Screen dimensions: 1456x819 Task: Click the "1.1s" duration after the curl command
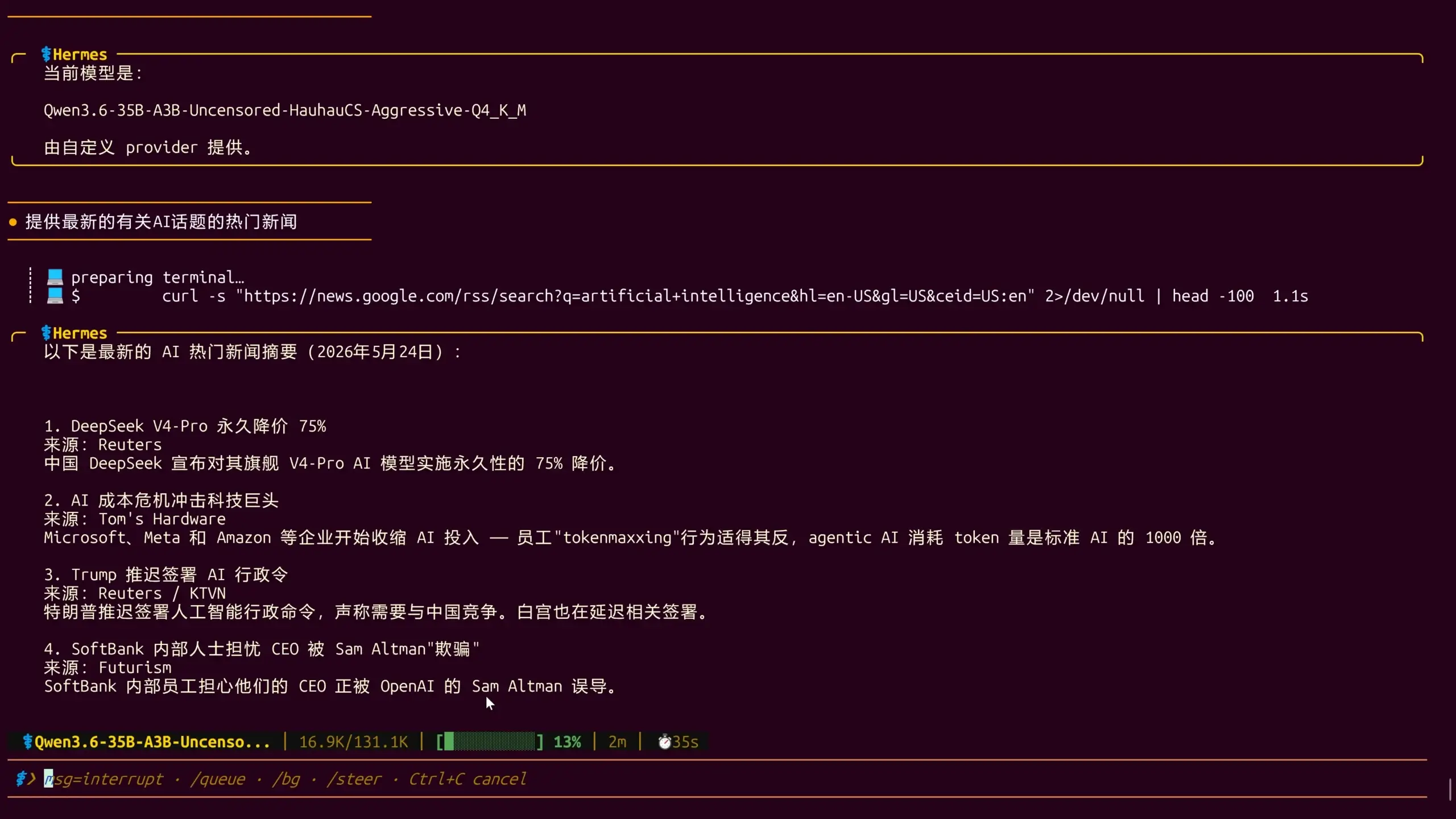1290,296
